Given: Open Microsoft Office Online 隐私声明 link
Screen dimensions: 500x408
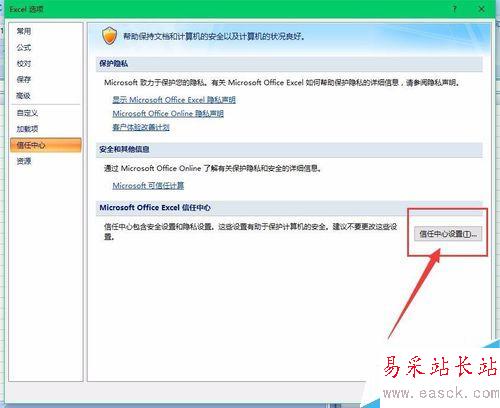Looking at the screenshot, I should tap(168, 114).
